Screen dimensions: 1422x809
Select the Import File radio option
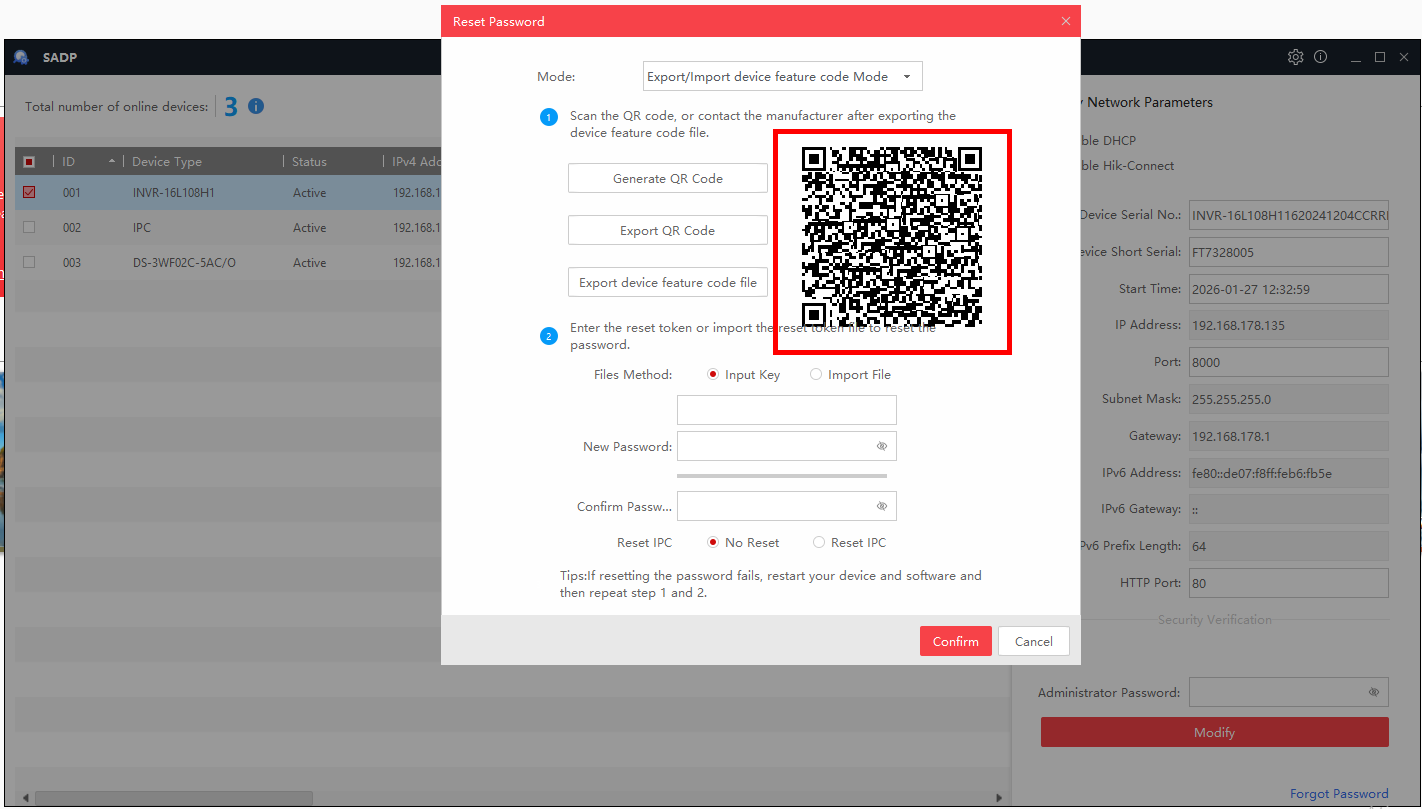817,375
